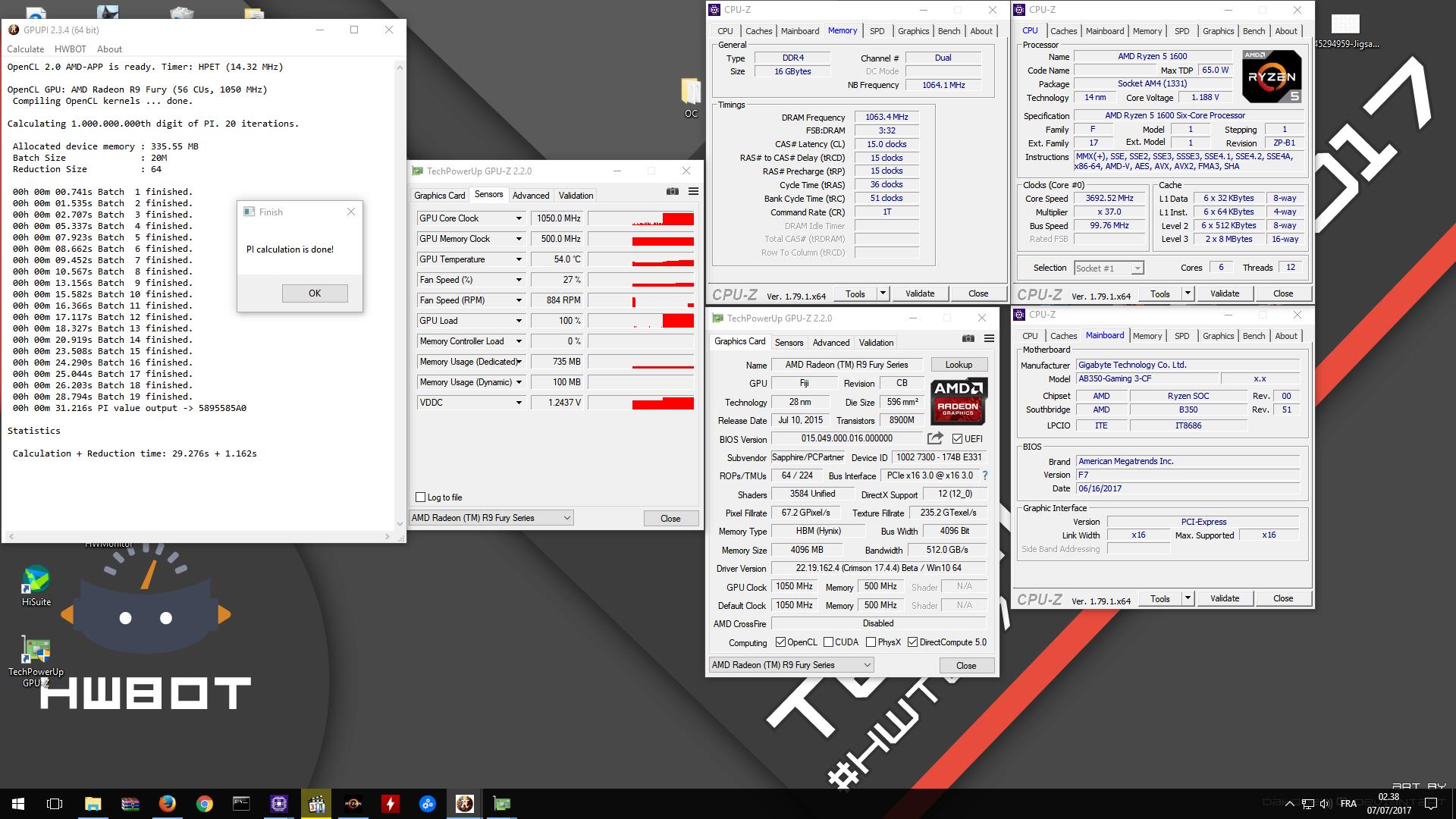Click the Ryzen 5 logo in CPU-Z
Image resolution: width=1456 pixels, height=819 pixels.
pyautogui.click(x=1272, y=76)
